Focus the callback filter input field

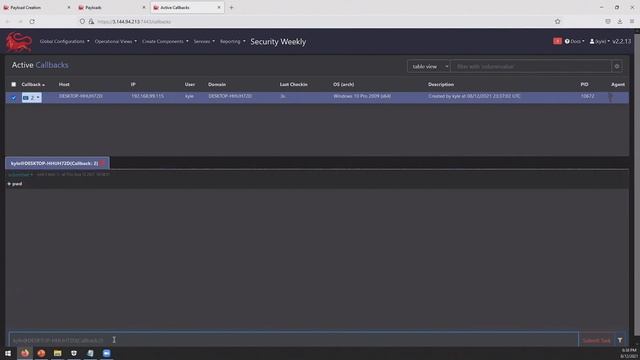[531, 66]
